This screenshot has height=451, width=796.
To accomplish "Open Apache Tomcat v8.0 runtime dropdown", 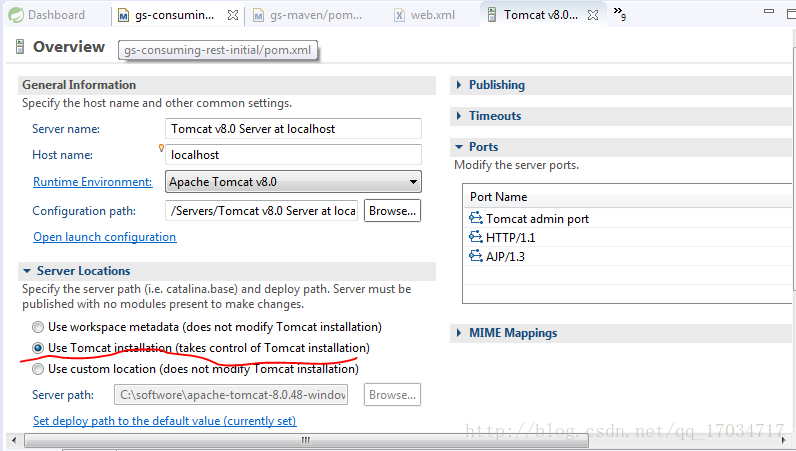I will [293, 182].
